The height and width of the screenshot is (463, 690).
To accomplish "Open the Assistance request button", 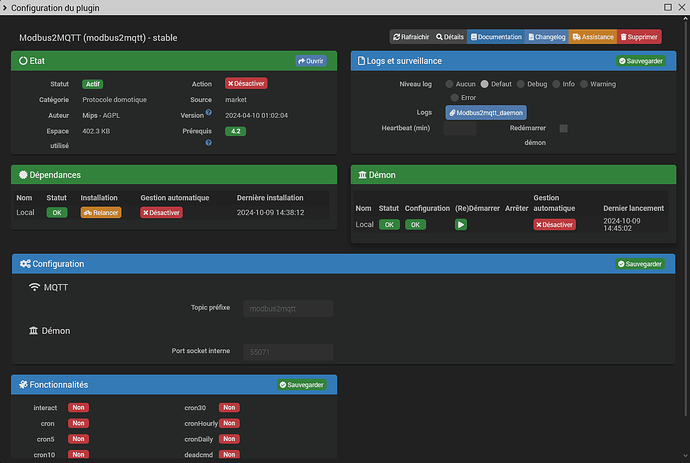I will point(593,37).
